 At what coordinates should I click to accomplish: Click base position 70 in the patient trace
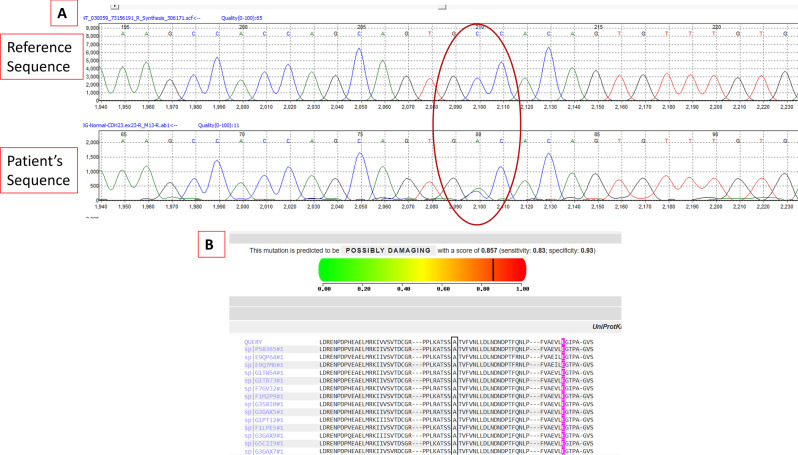(x=242, y=134)
